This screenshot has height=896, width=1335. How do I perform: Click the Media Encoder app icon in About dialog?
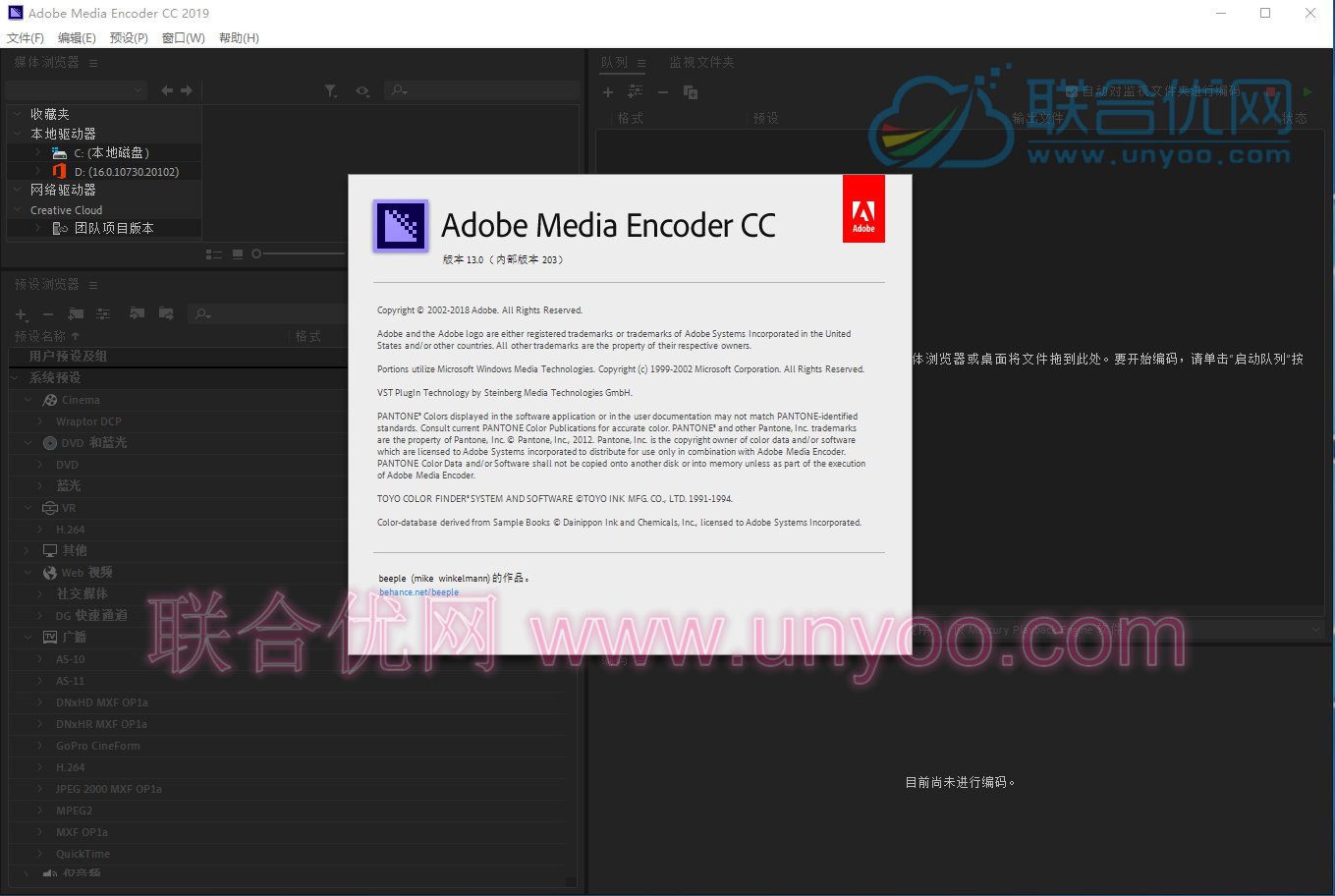400,226
